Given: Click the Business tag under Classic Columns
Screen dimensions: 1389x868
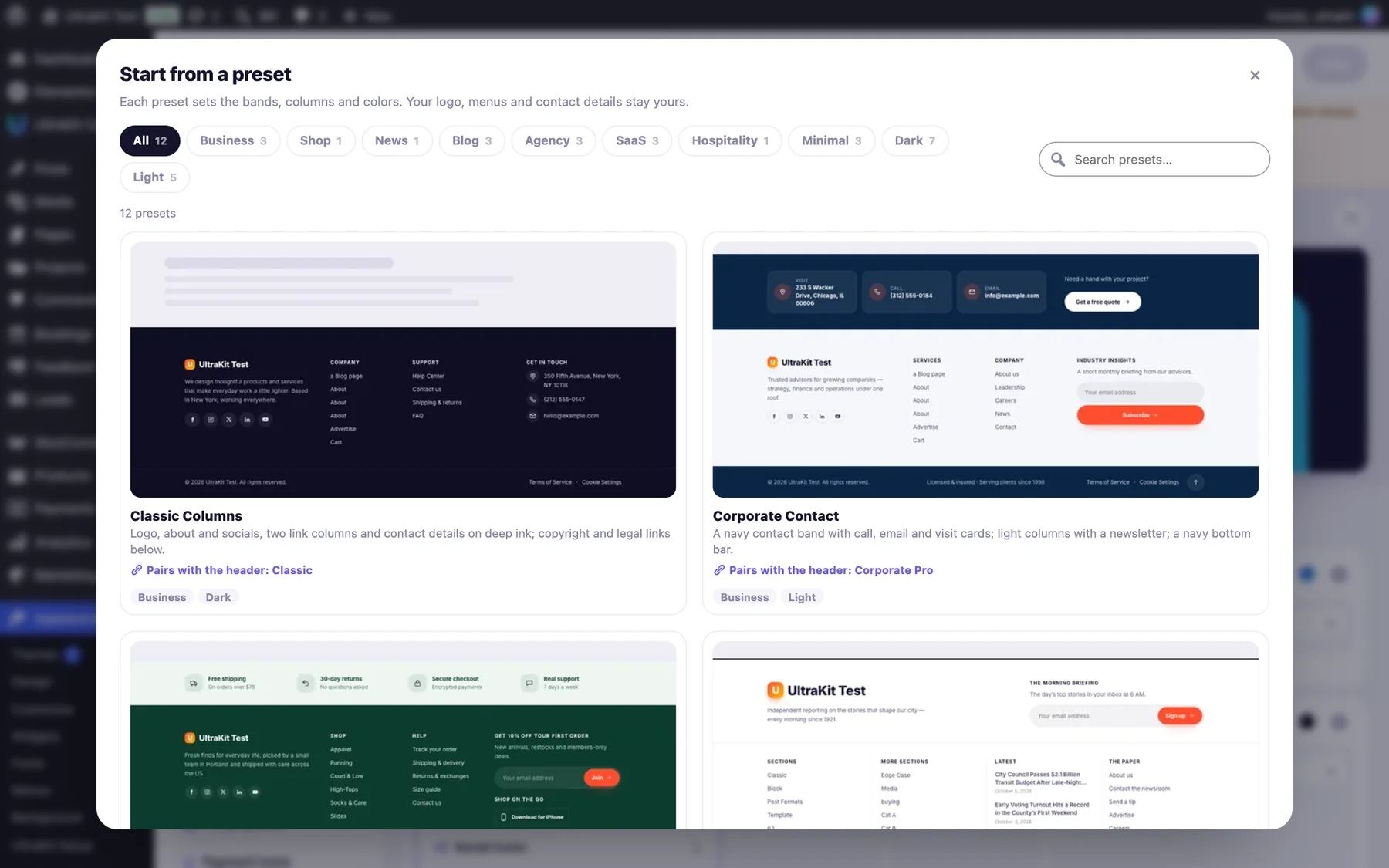Looking at the screenshot, I should (162, 597).
